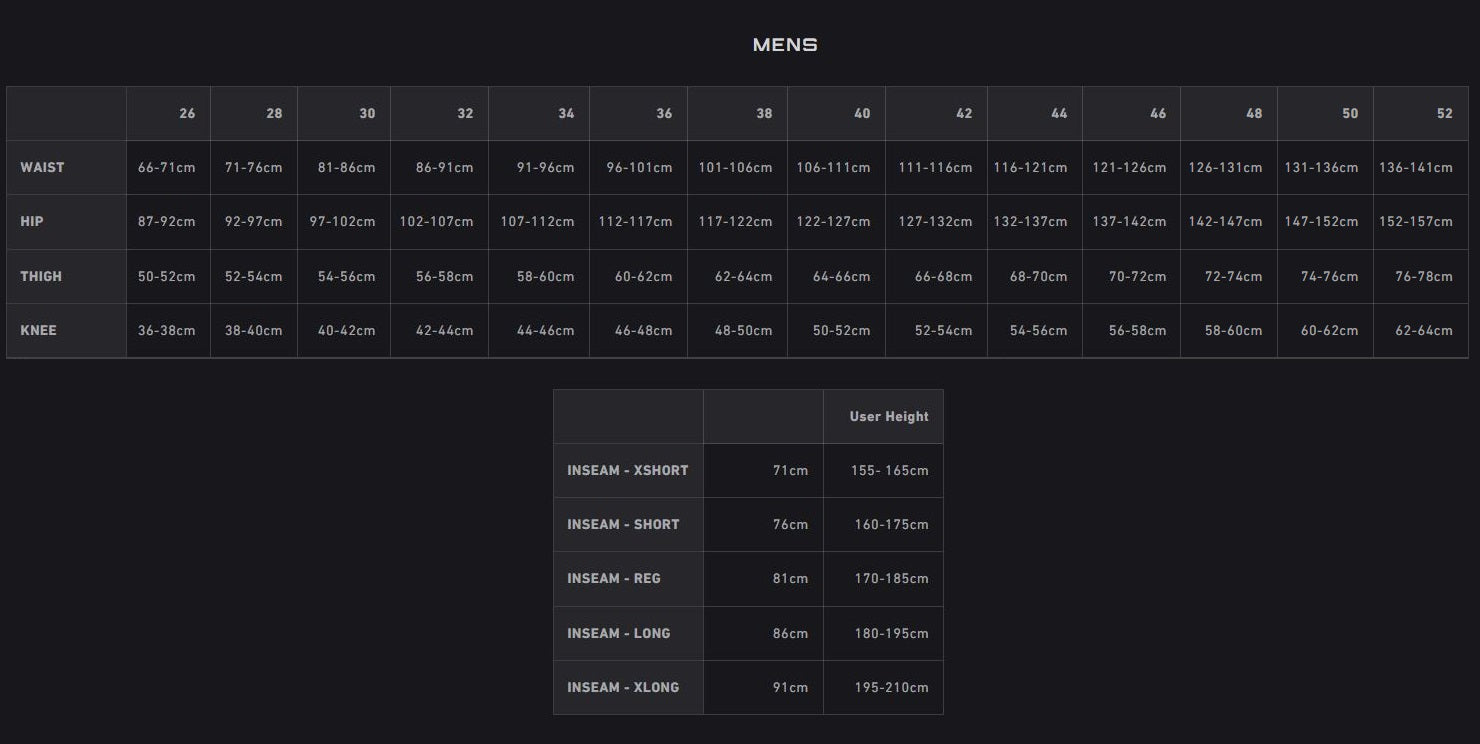
Task: Click the 86cm inseam length cell
Action: pyautogui.click(x=790, y=634)
